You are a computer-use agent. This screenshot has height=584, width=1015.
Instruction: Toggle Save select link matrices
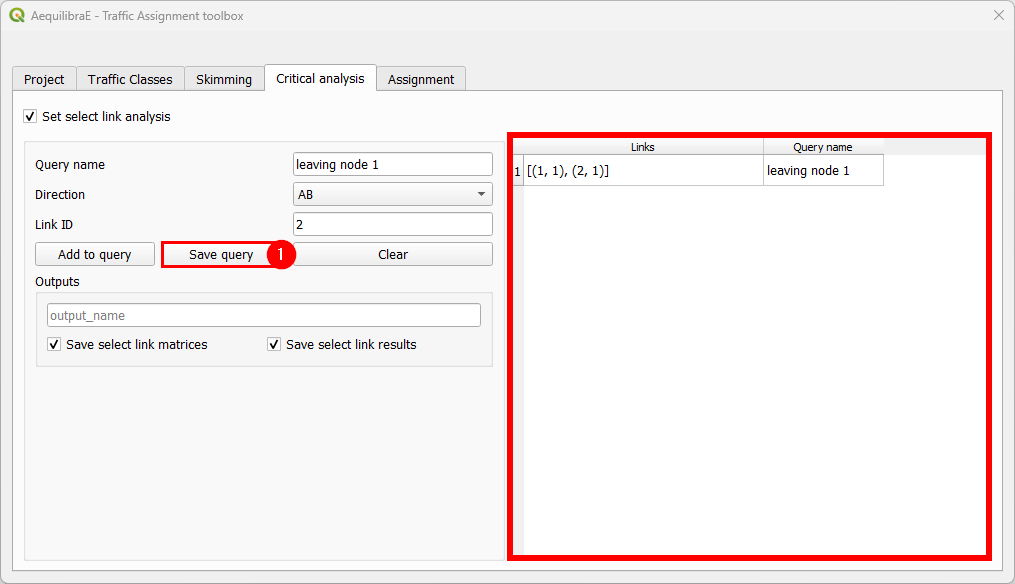(53, 344)
